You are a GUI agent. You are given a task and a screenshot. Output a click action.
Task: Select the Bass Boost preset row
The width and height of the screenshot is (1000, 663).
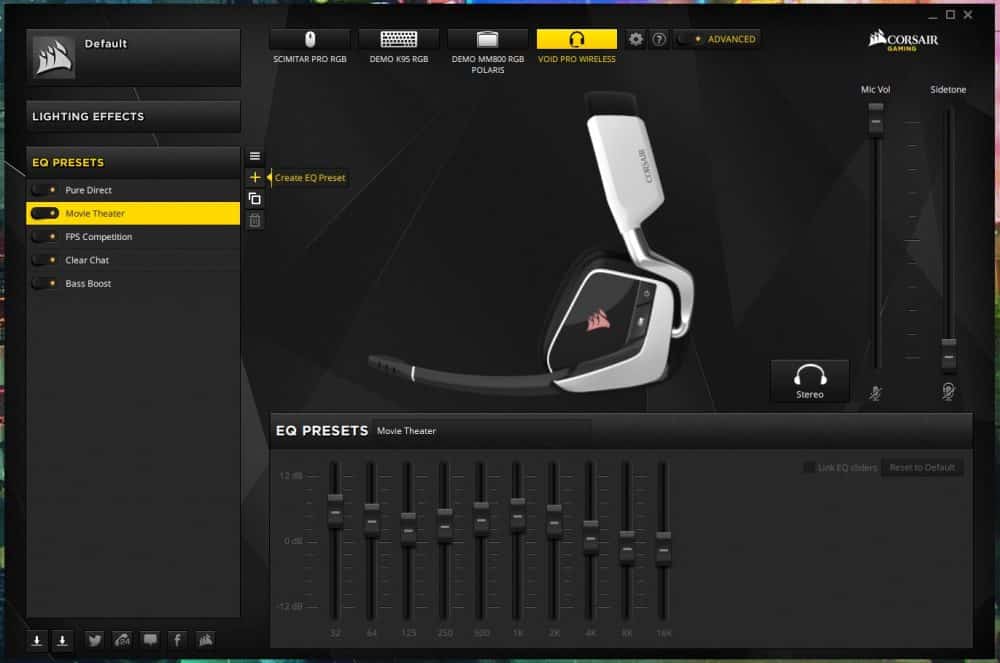coord(133,284)
